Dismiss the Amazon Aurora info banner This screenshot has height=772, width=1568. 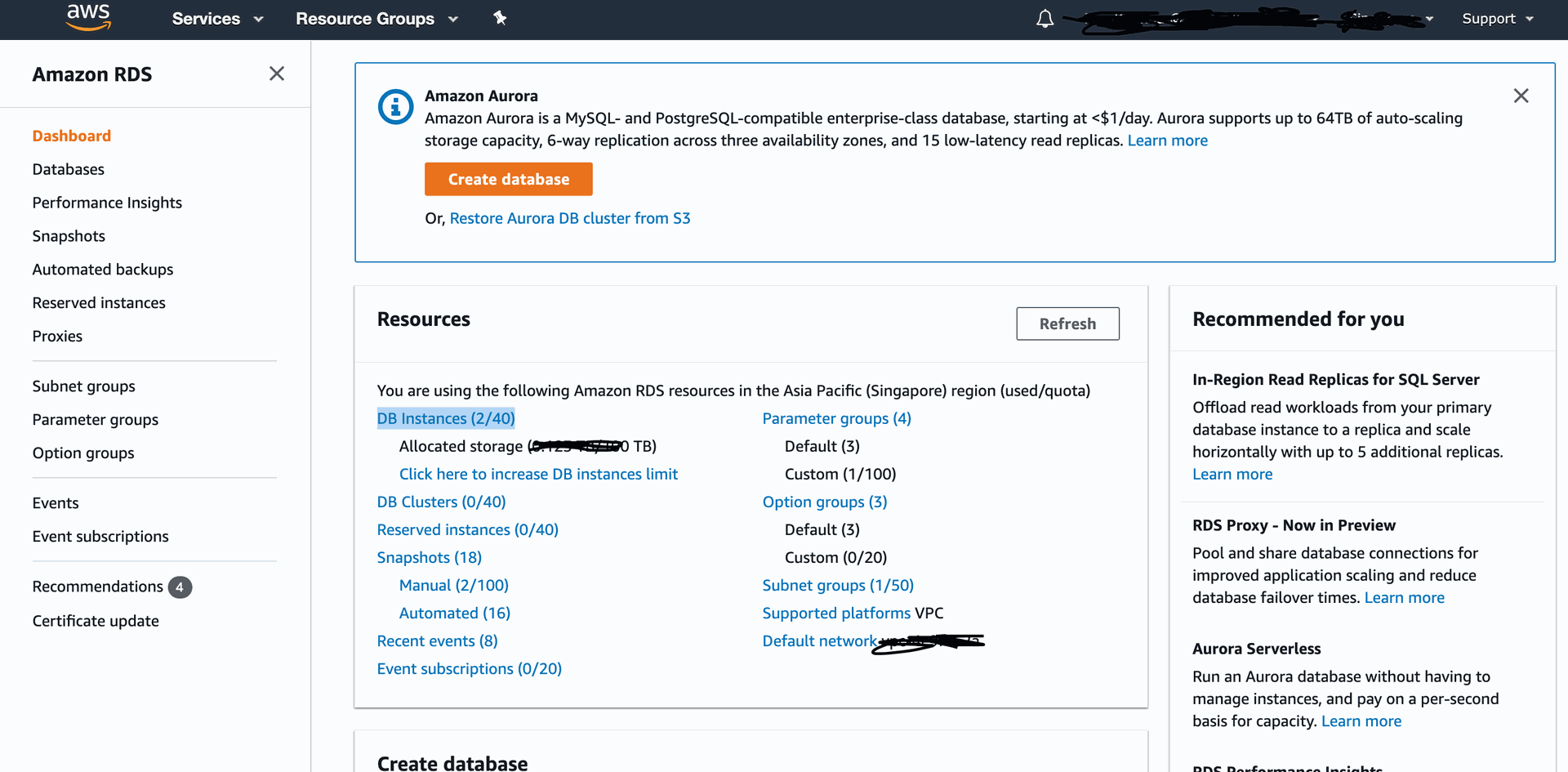tap(1521, 96)
